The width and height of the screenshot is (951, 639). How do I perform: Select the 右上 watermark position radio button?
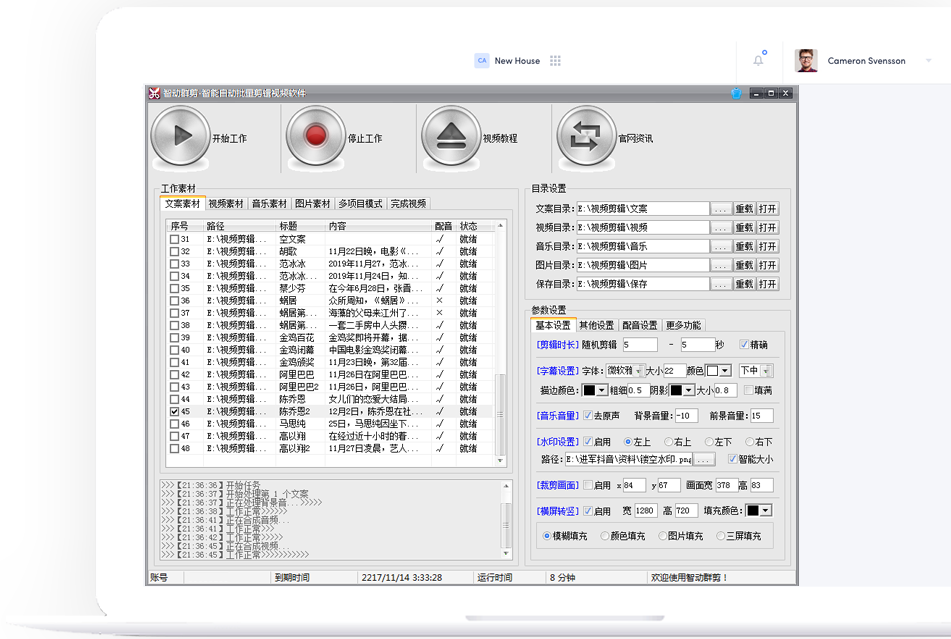tap(668, 442)
